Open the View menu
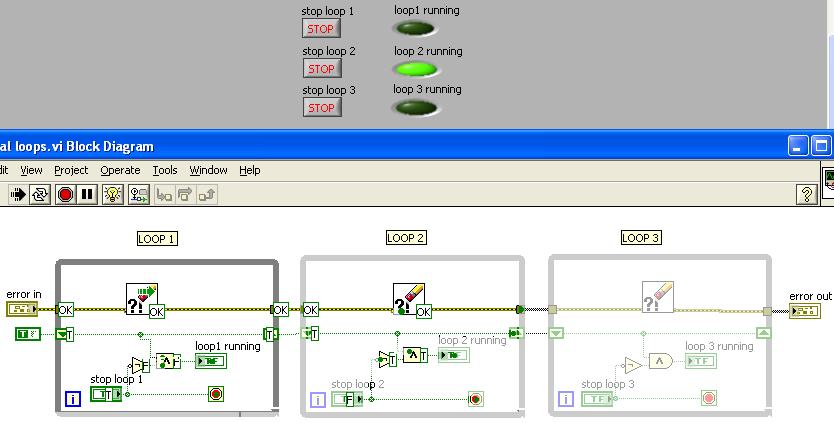Viewport: 834px width, 423px height. pos(31,170)
